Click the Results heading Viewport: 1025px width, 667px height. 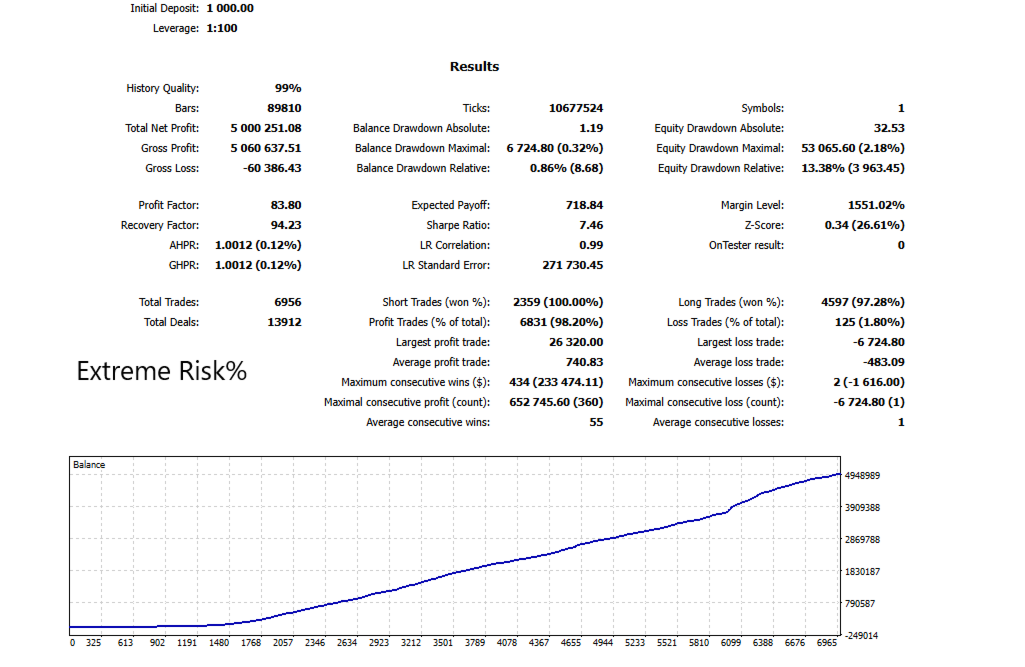pyautogui.click(x=474, y=67)
